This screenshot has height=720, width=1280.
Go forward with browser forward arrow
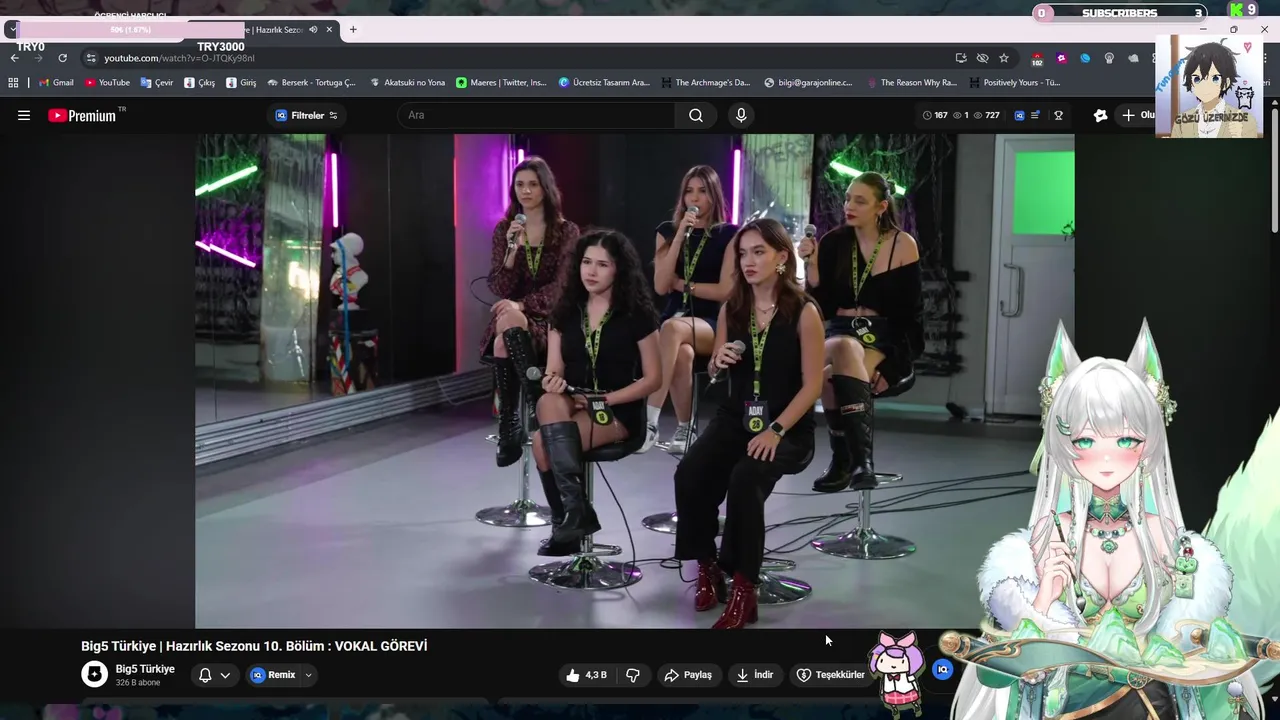coord(39,58)
